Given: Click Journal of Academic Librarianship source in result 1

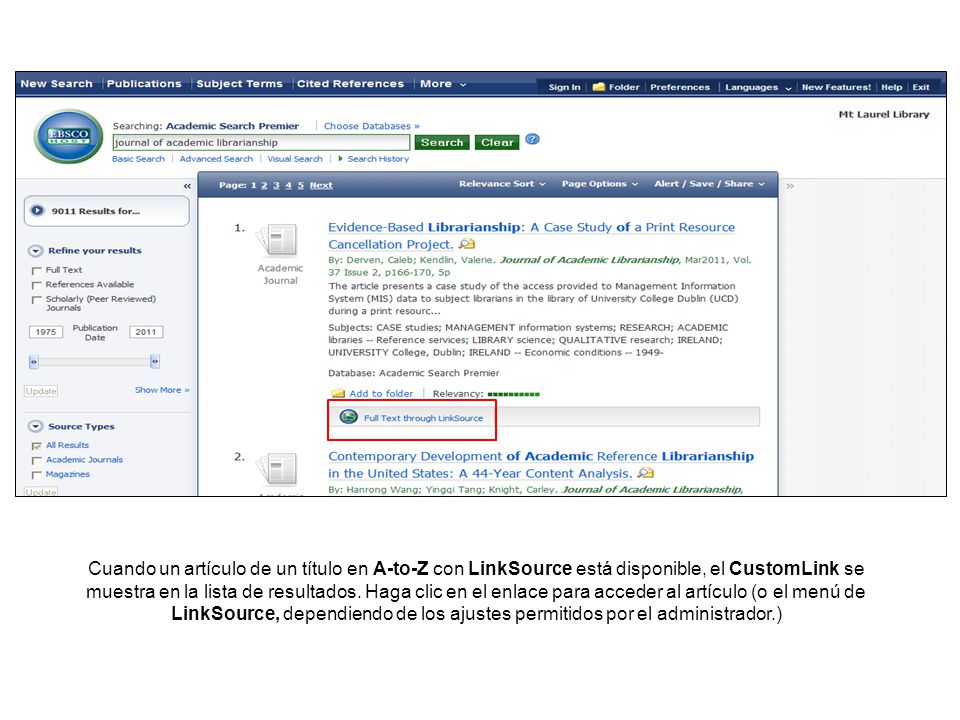Looking at the screenshot, I should pyautogui.click(x=590, y=260).
